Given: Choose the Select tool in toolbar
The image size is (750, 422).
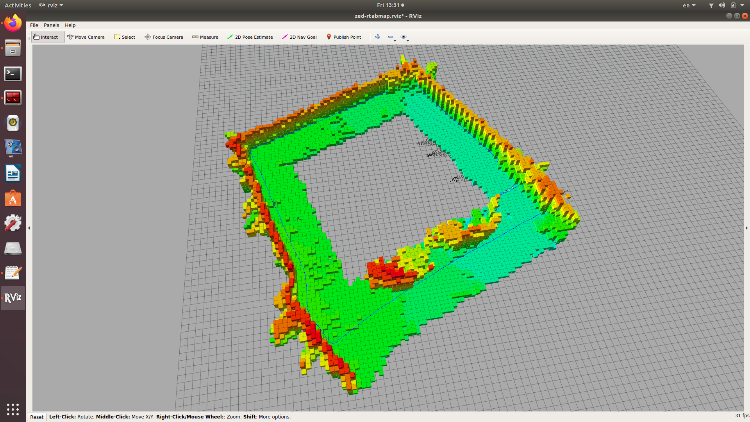Looking at the screenshot, I should [x=125, y=37].
